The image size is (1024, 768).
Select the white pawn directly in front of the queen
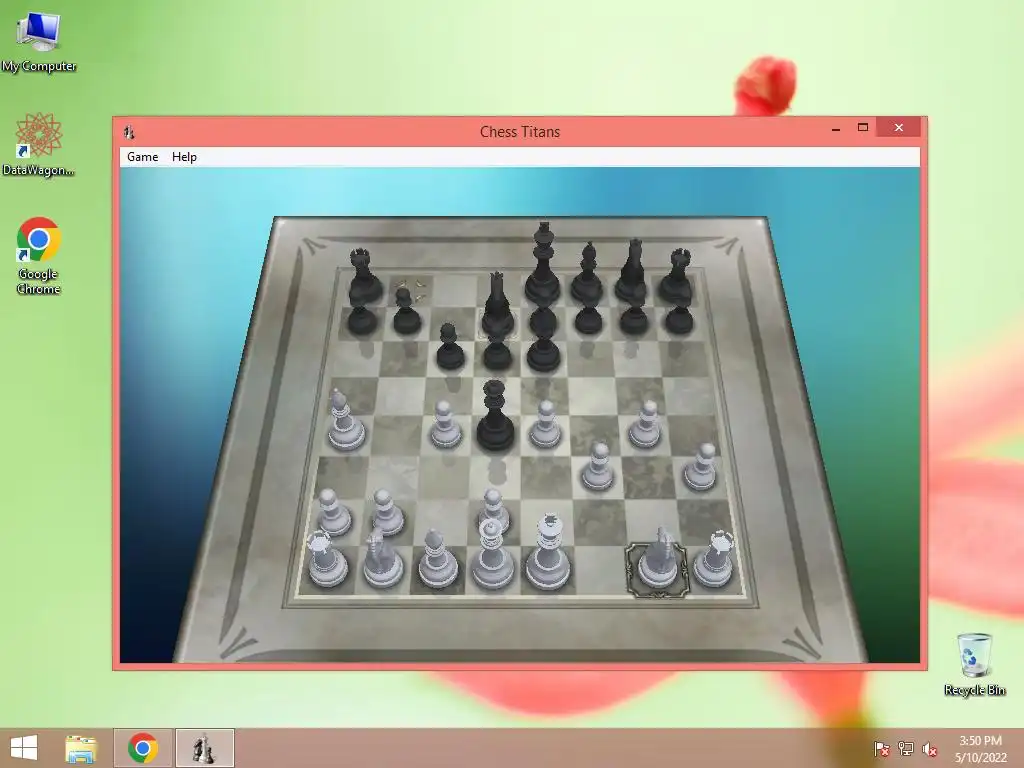coord(493,511)
